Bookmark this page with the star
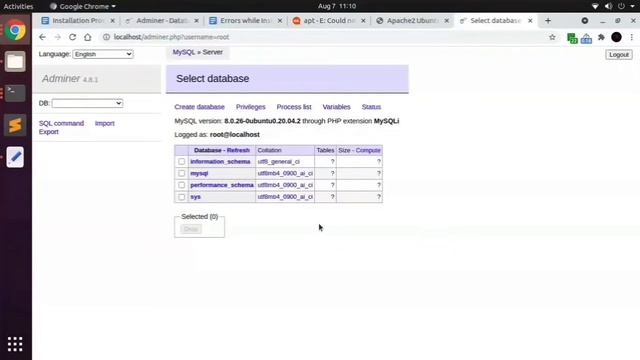This screenshot has height=360, width=640. 552,37
